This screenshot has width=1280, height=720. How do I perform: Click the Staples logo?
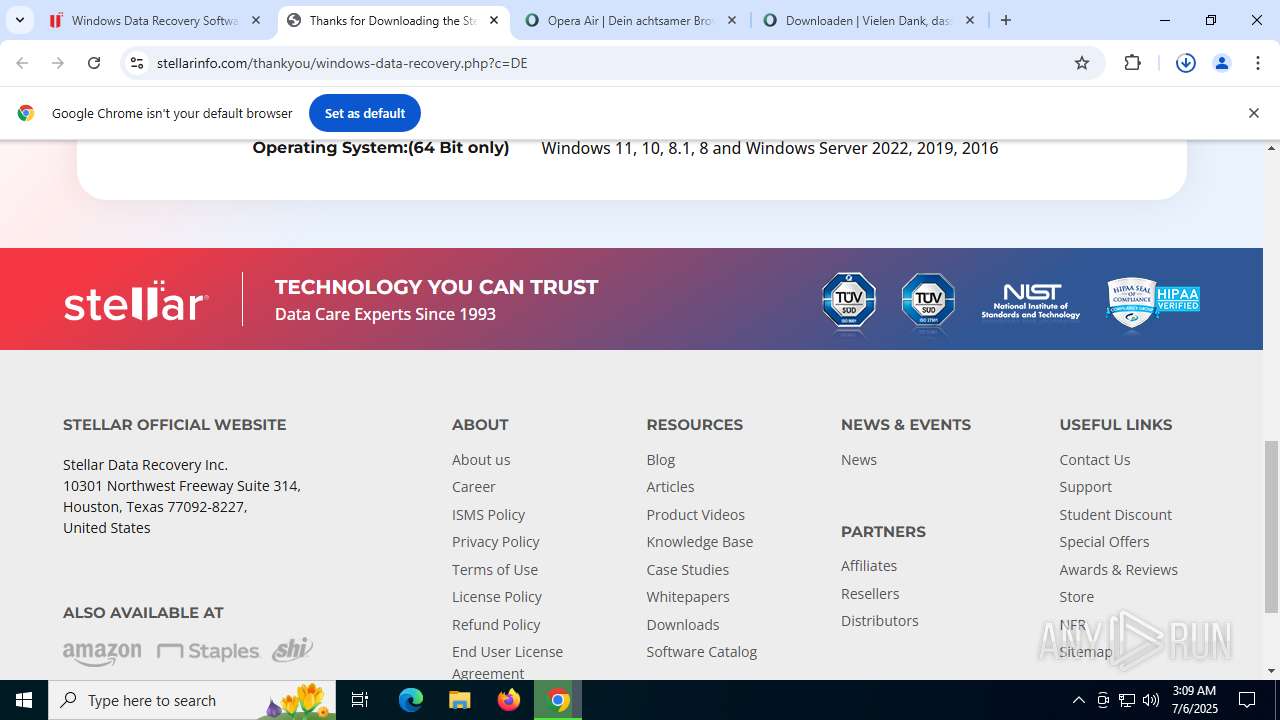[x=208, y=652]
